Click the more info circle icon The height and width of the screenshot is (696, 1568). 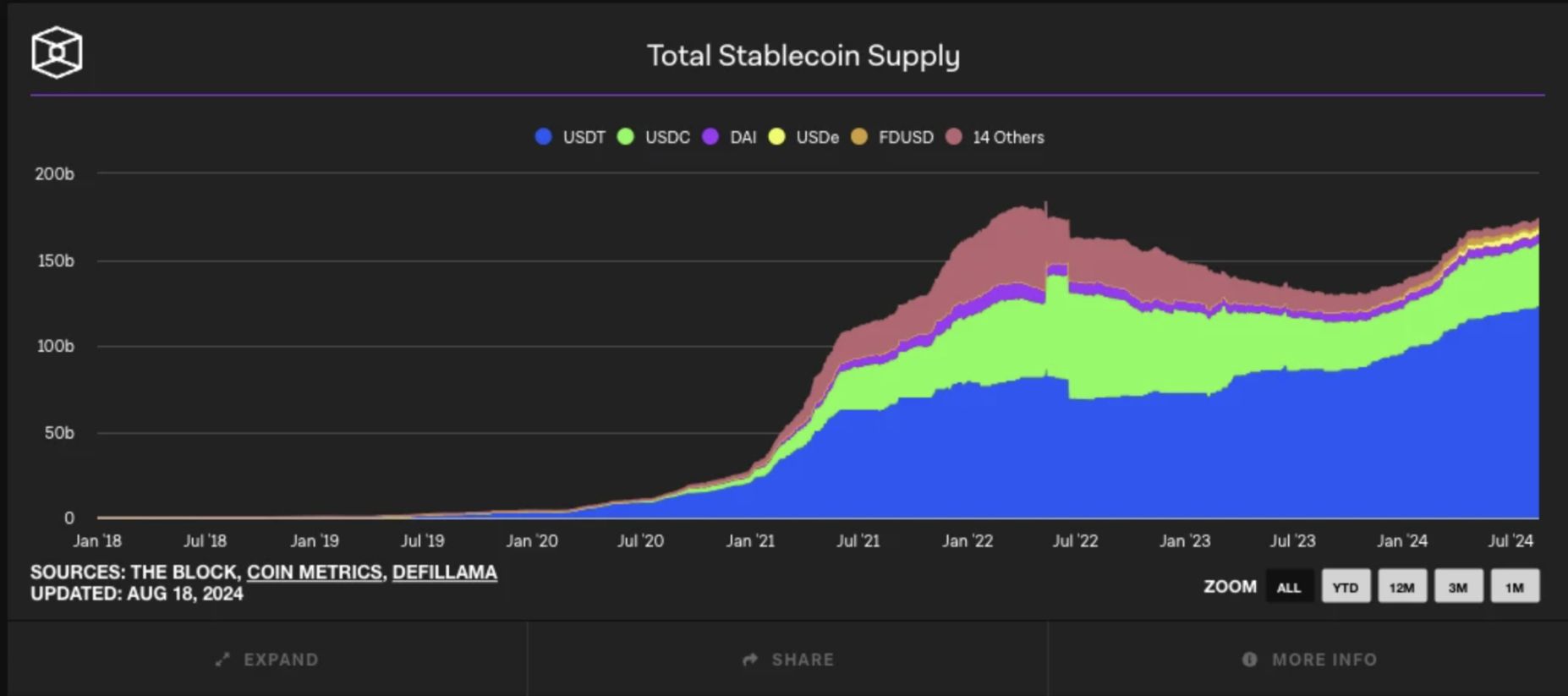coord(1249,659)
